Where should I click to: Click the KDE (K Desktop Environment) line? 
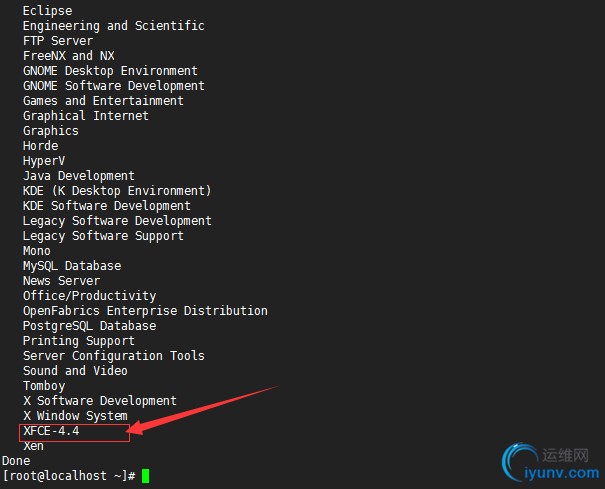click(117, 191)
